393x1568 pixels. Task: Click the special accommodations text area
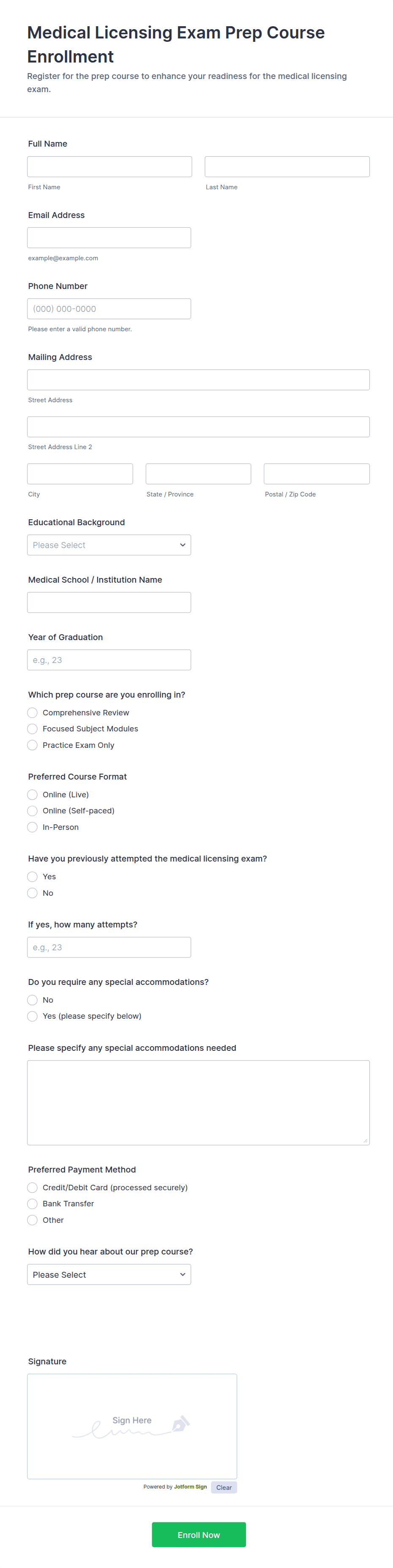(x=198, y=1102)
